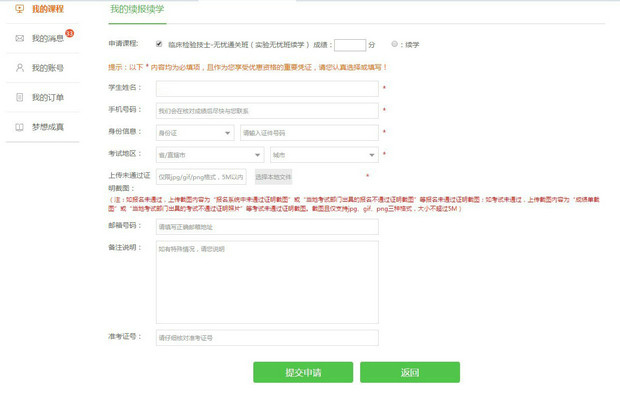
Task: Select the 续学 radio button
Action: coord(396,45)
